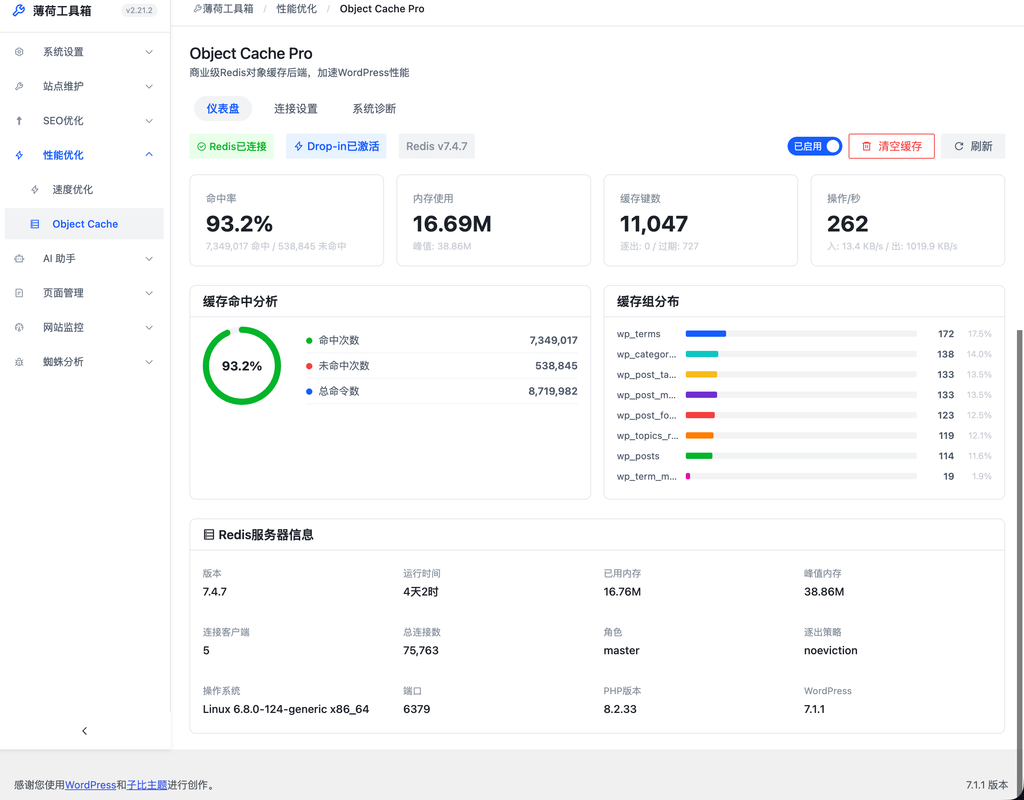Expand the 蜘蛛分析 menu chevron

point(149,362)
